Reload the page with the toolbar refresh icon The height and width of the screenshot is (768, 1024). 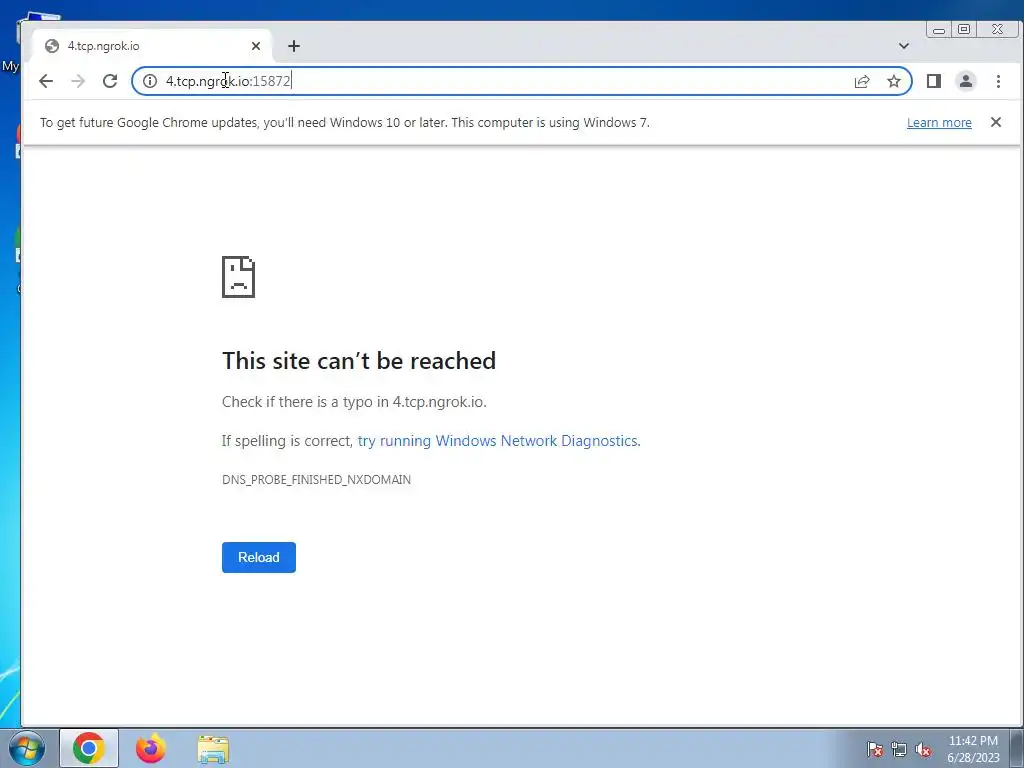pyautogui.click(x=110, y=81)
